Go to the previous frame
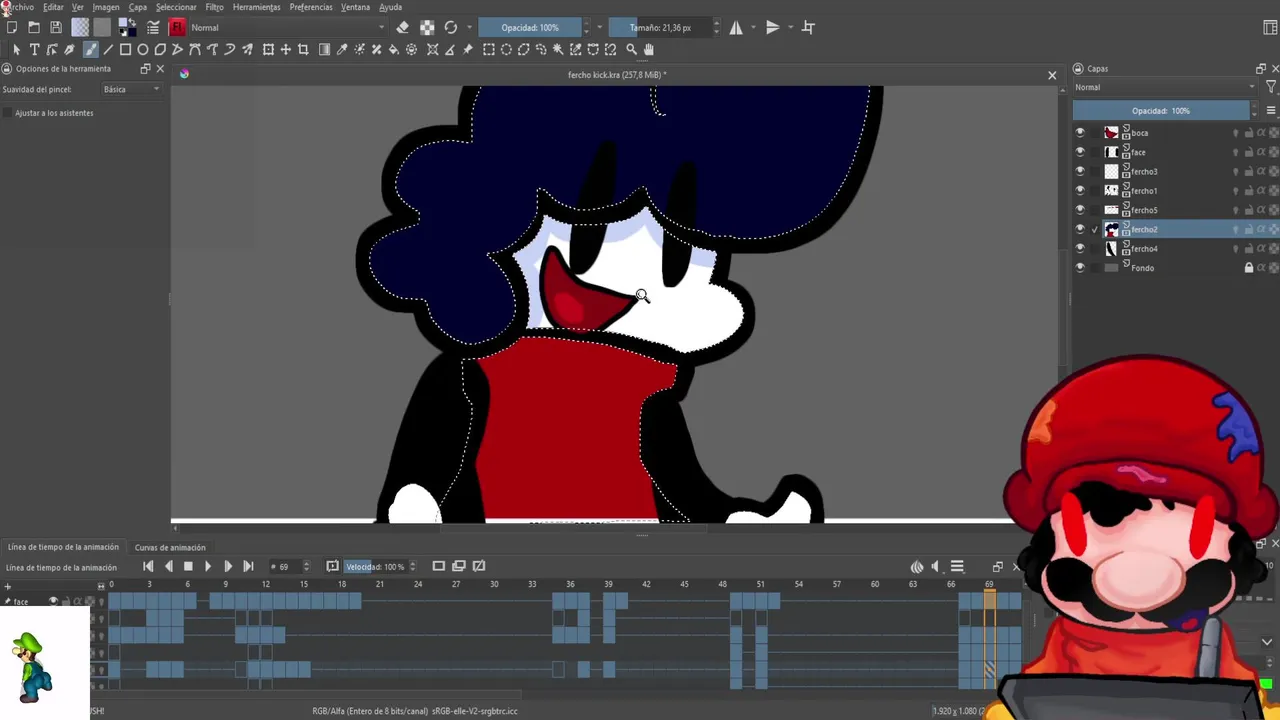 click(x=168, y=566)
